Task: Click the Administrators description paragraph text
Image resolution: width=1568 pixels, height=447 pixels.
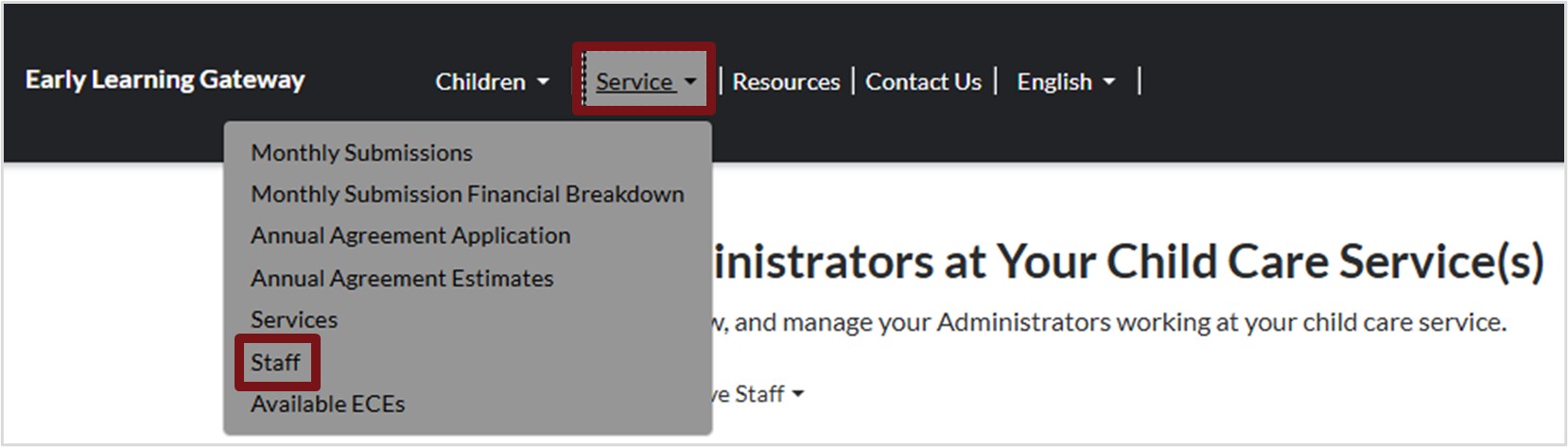Action: point(1106,323)
